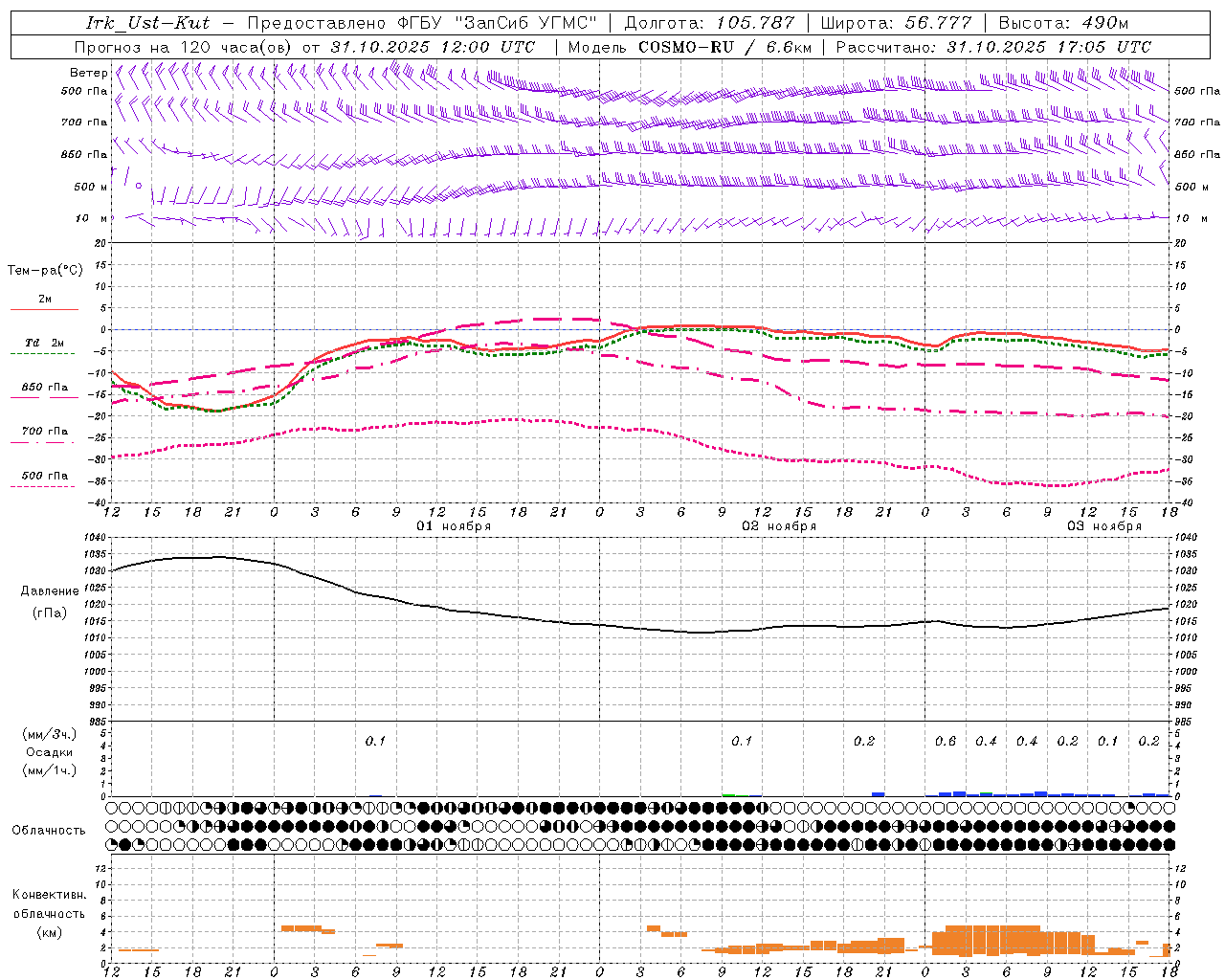Click the station name Irk_Ust-Kut

point(147,23)
